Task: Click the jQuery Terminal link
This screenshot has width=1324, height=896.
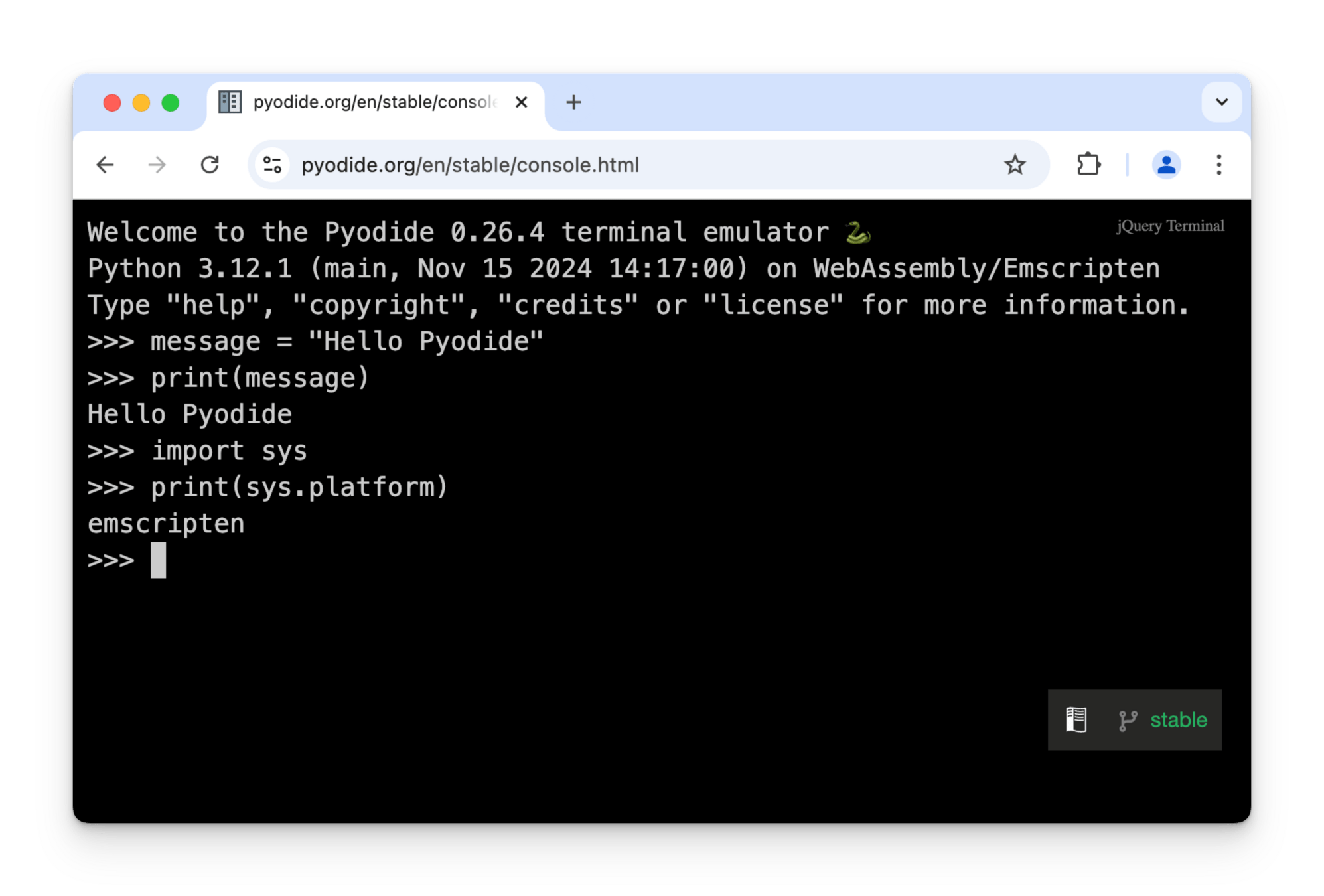Action: [1169, 226]
